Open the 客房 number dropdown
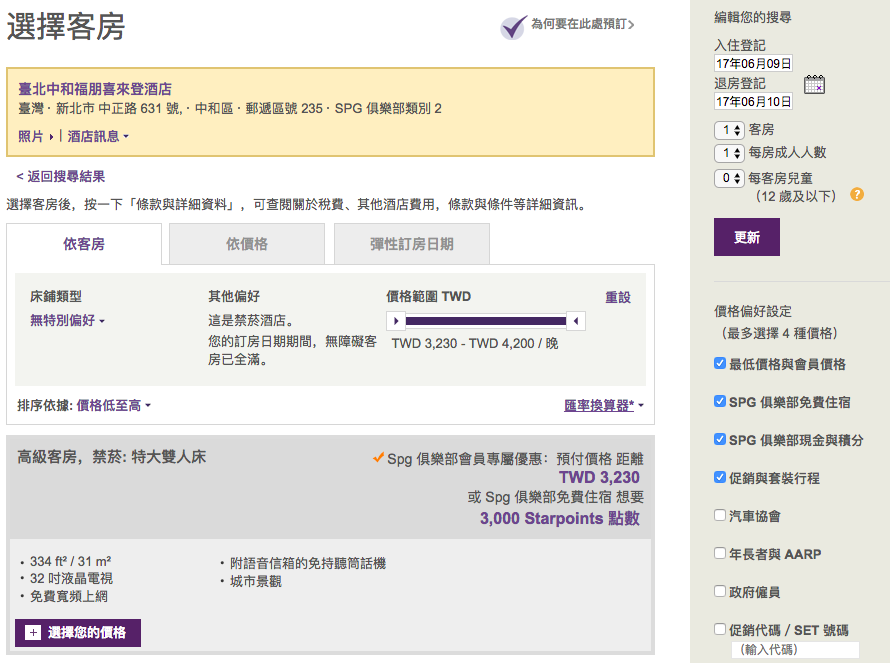 click(x=729, y=130)
